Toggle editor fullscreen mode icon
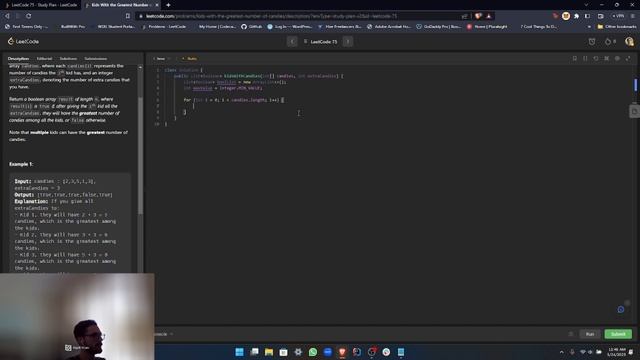The image size is (640, 360). coord(628,59)
